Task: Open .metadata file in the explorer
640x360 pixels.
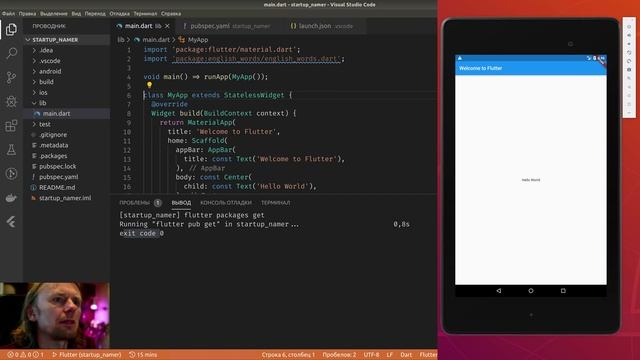Action: tap(53, 145)
